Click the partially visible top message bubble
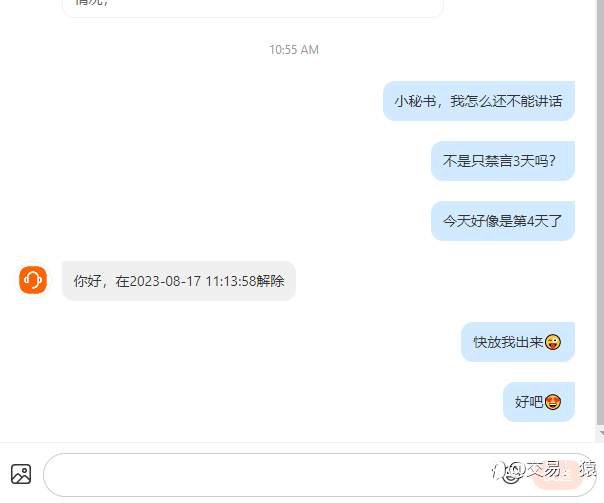This screenshot has height=503, width=604. click(x=253, y=8)
